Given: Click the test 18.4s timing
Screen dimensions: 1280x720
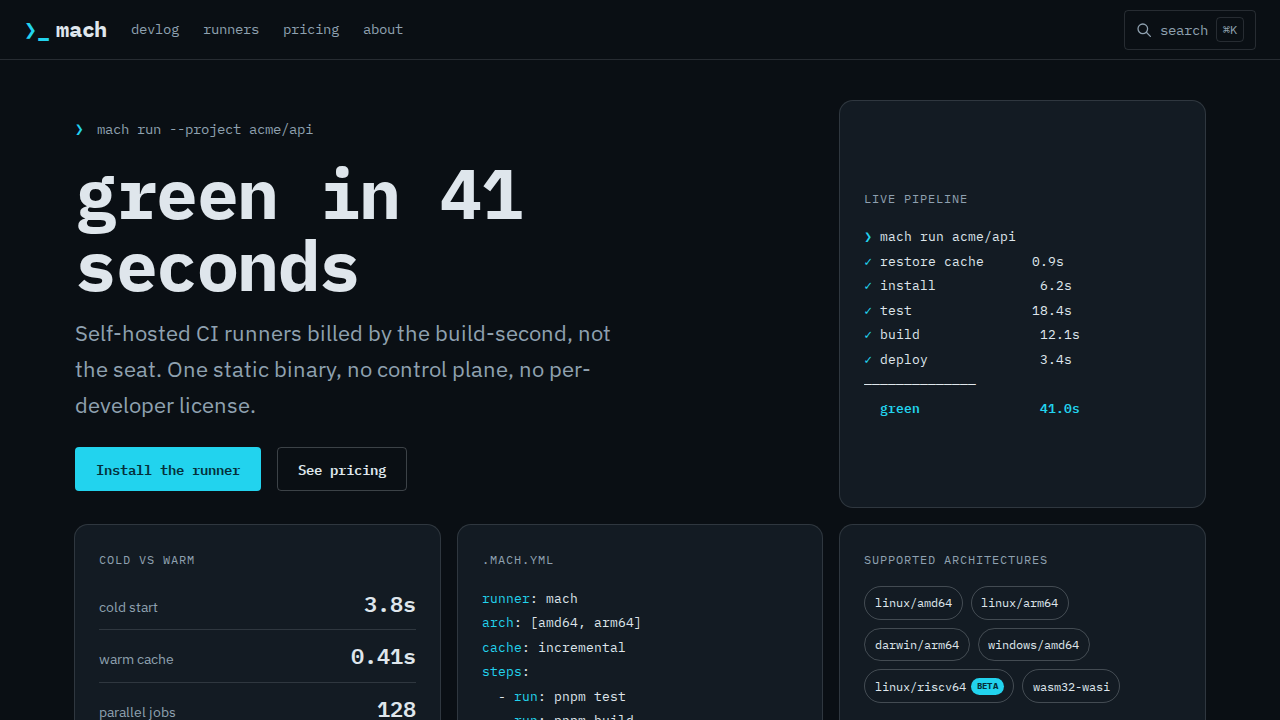Looking at the screenshot, I should (x=1052, y=311).
